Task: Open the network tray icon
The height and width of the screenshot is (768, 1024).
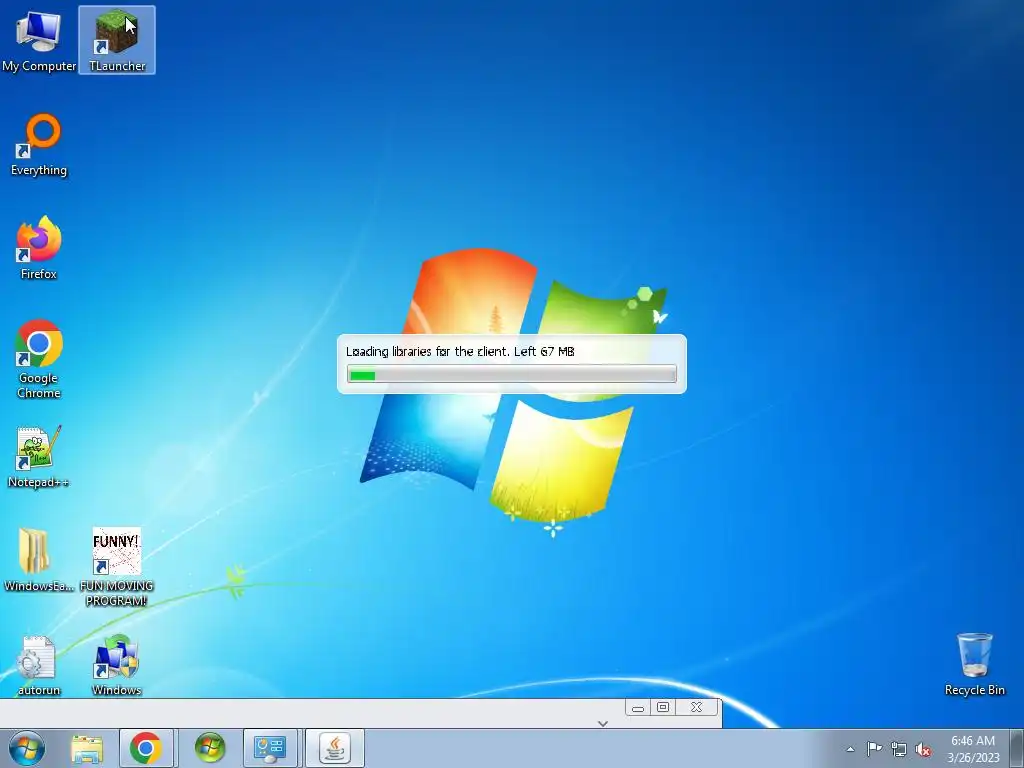Action: [x=899, y=749]
